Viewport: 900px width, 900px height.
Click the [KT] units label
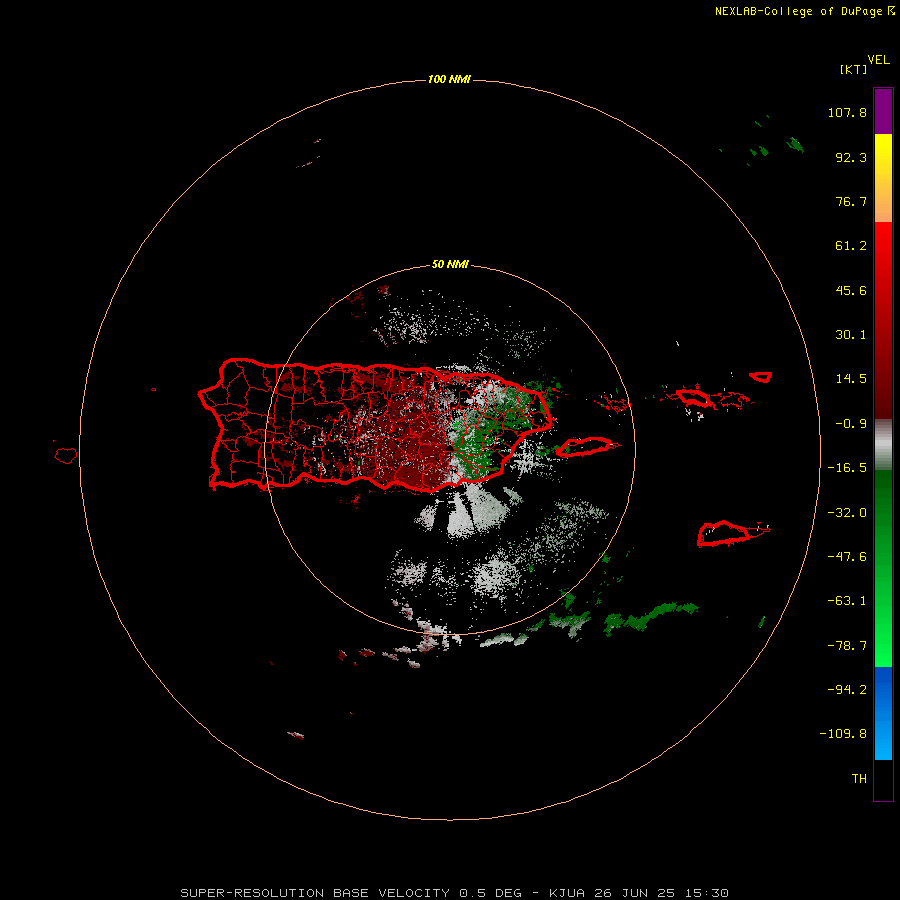pos(854,69)
